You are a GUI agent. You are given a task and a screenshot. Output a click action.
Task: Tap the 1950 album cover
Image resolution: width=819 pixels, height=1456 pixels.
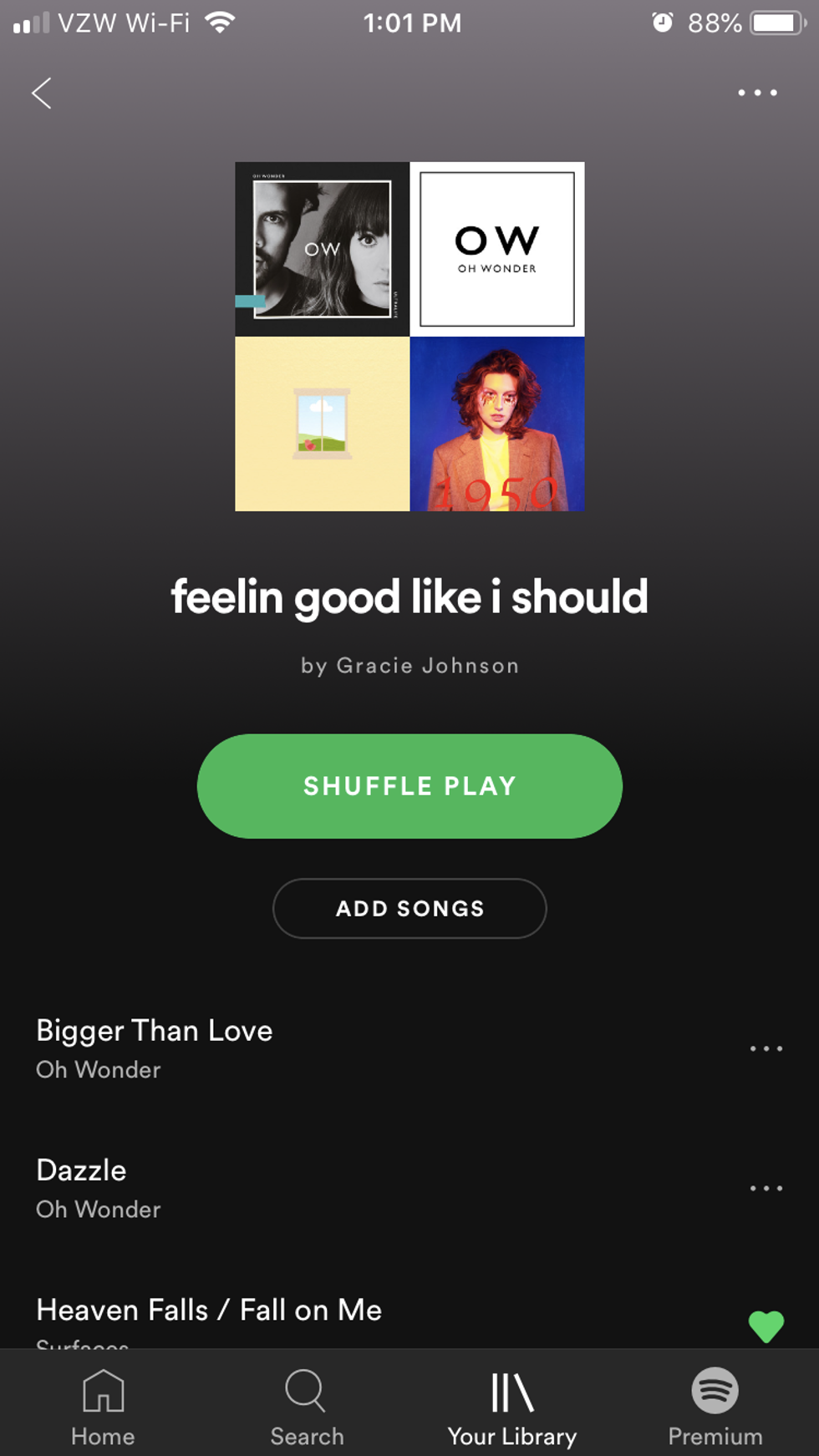497,424
